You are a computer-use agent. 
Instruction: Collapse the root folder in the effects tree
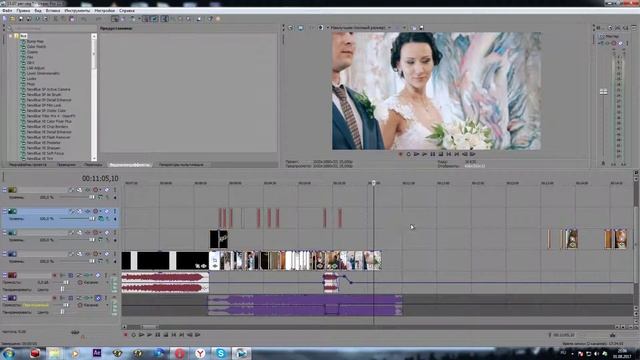(x=11, y=36)
